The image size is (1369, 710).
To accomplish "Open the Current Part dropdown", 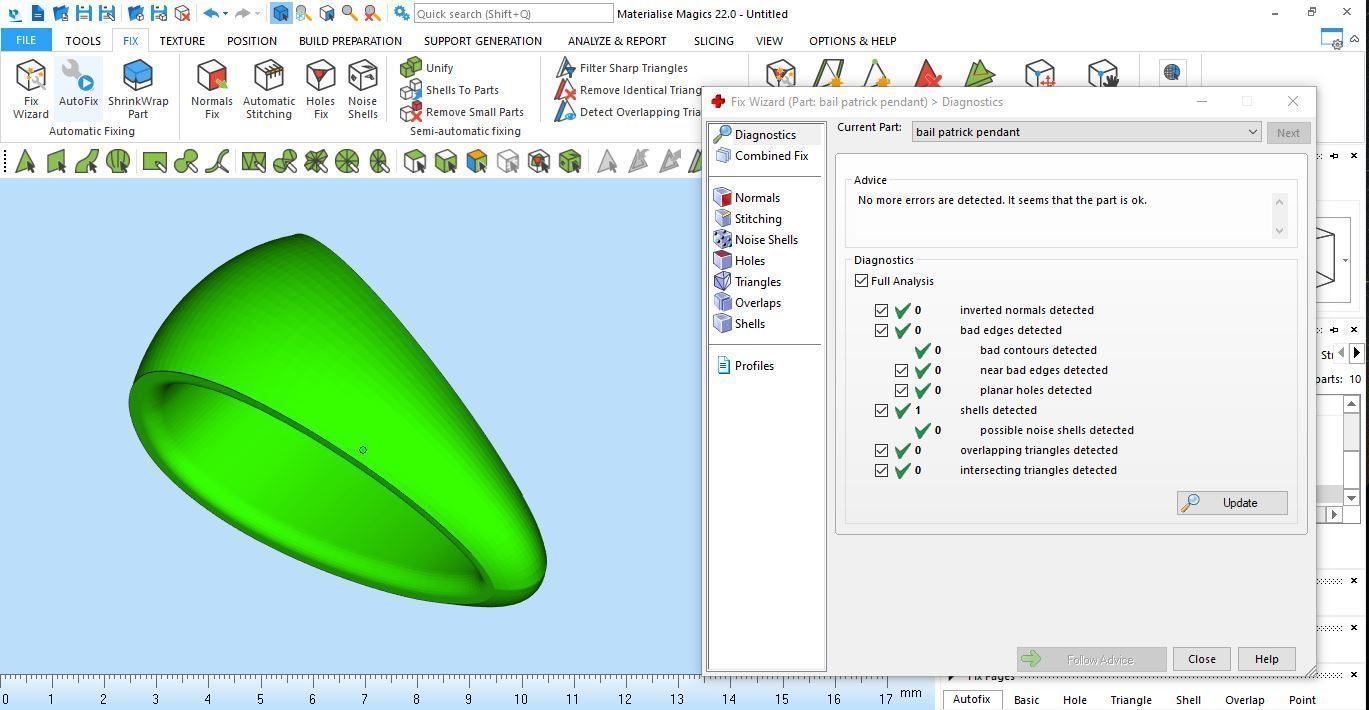I will (1086, 132).
